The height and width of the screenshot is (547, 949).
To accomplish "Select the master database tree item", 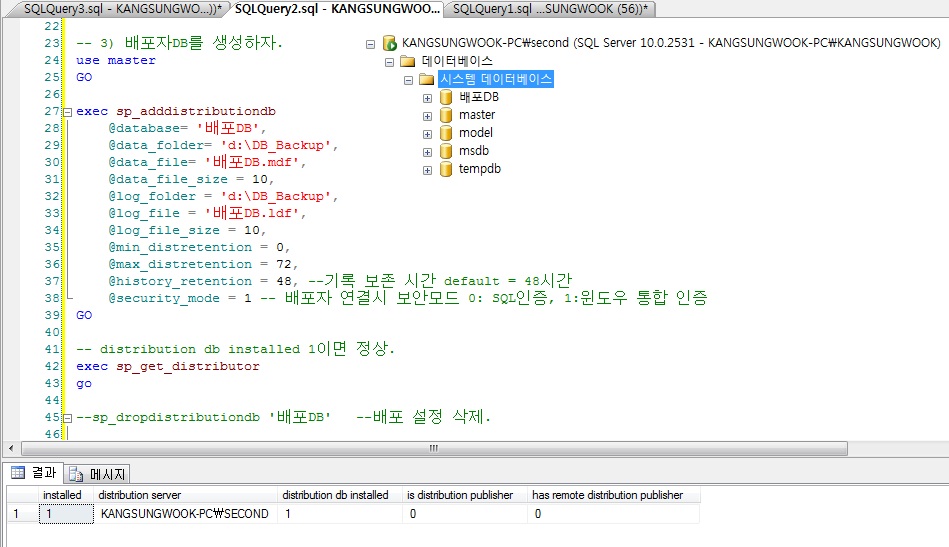I will coord(477,115).
